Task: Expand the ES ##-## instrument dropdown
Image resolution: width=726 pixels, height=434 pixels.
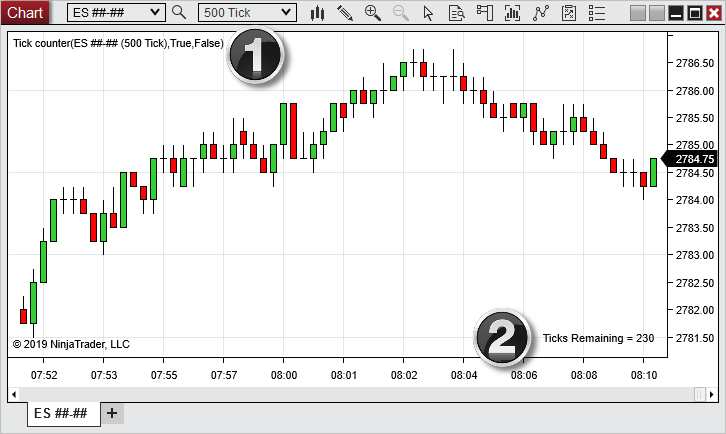Action: click(x=153, y=13)
